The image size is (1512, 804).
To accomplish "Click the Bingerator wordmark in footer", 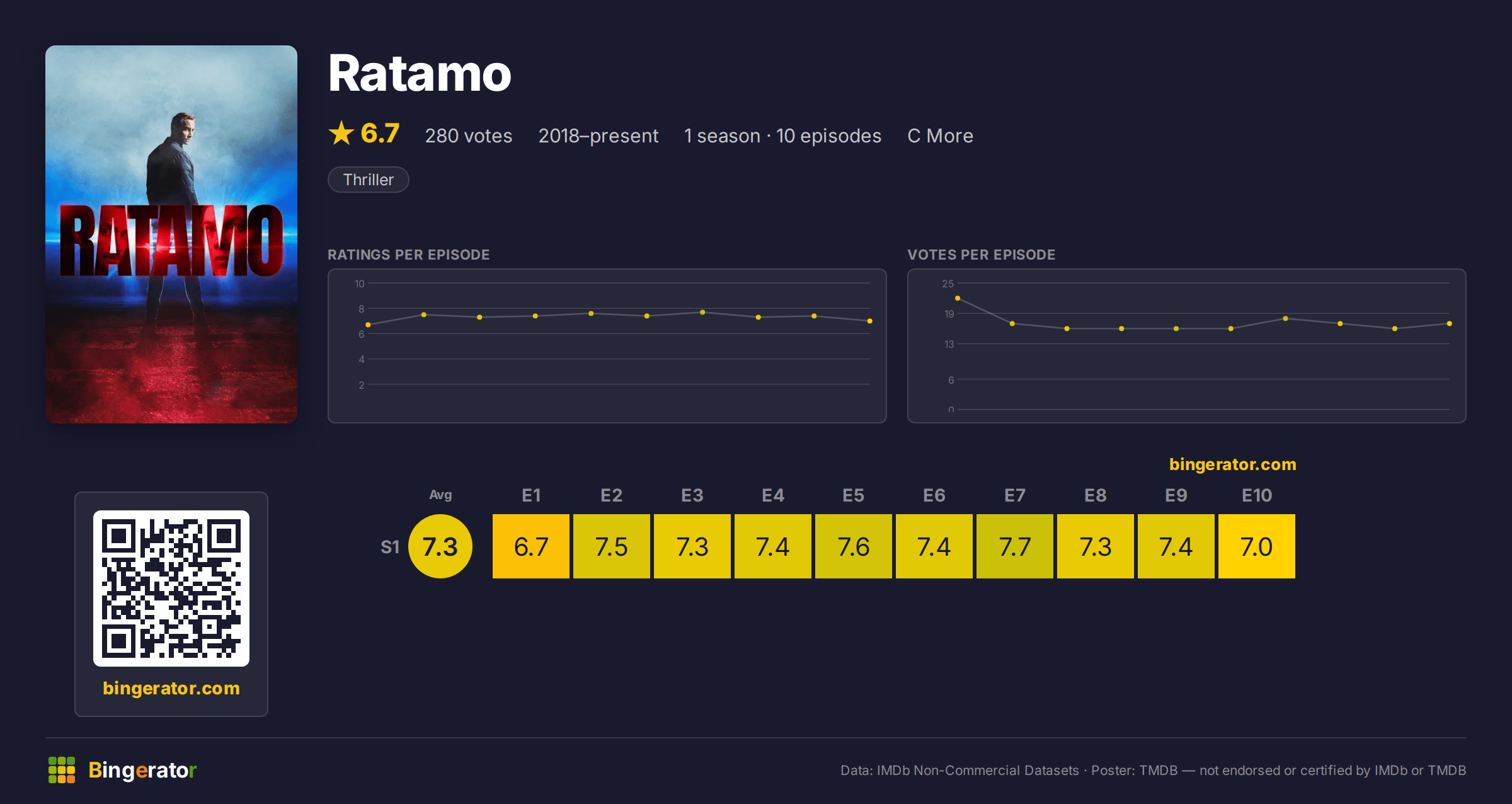I will click(x=142, y=770).
